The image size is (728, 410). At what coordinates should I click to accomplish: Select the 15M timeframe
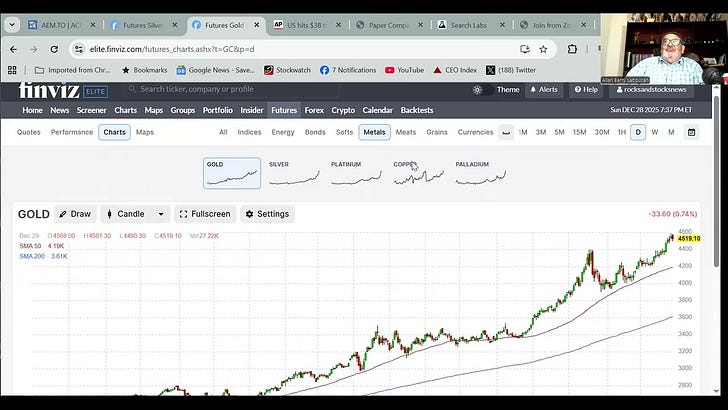[579, 132]
